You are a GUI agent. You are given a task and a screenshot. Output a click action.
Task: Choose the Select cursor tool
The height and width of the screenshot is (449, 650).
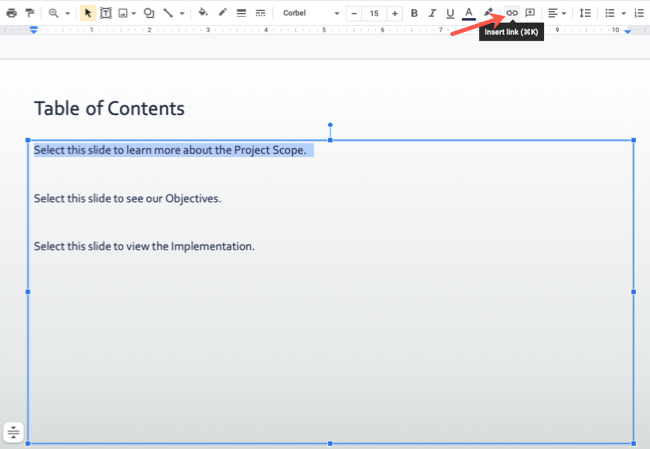coord(88,13)
